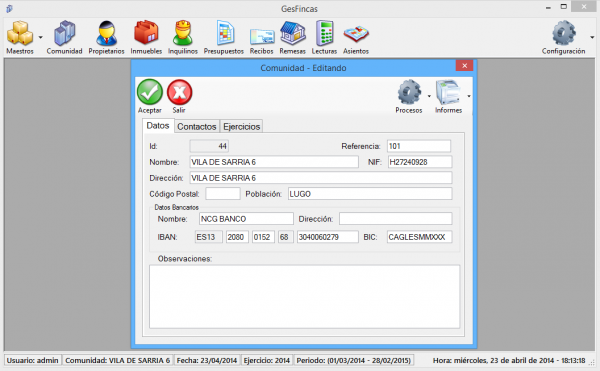Switch to the Ejercicios tab
The height and width of the screenshot is (371, 600).
click(x=242, y=127)
